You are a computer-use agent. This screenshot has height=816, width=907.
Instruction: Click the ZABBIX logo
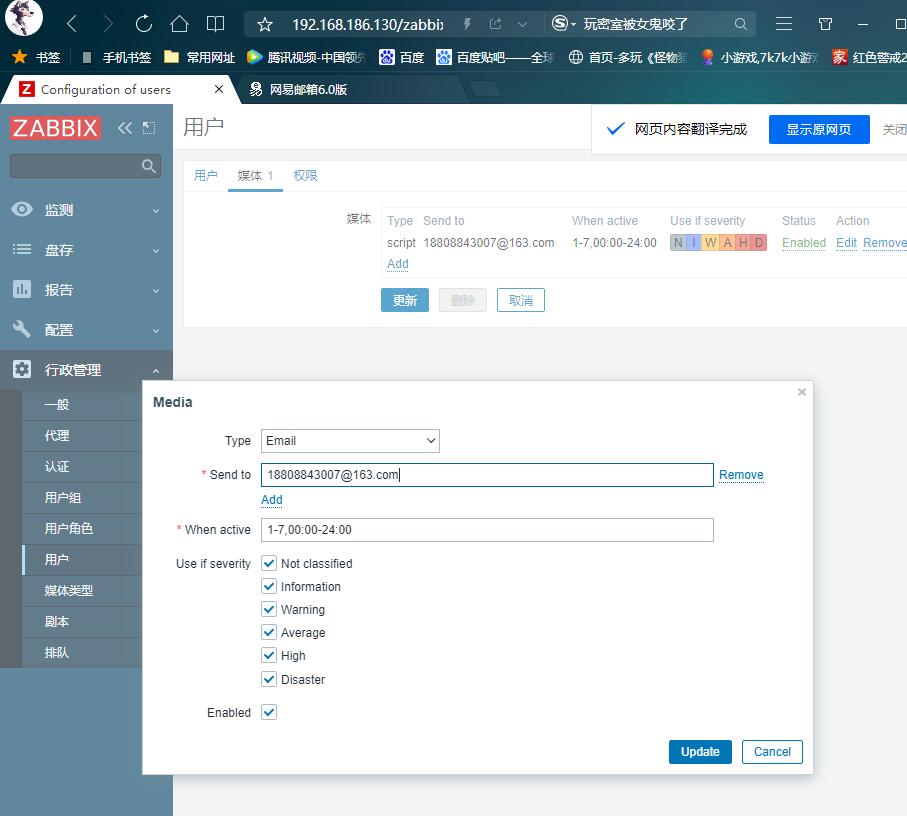coord(56,128)
